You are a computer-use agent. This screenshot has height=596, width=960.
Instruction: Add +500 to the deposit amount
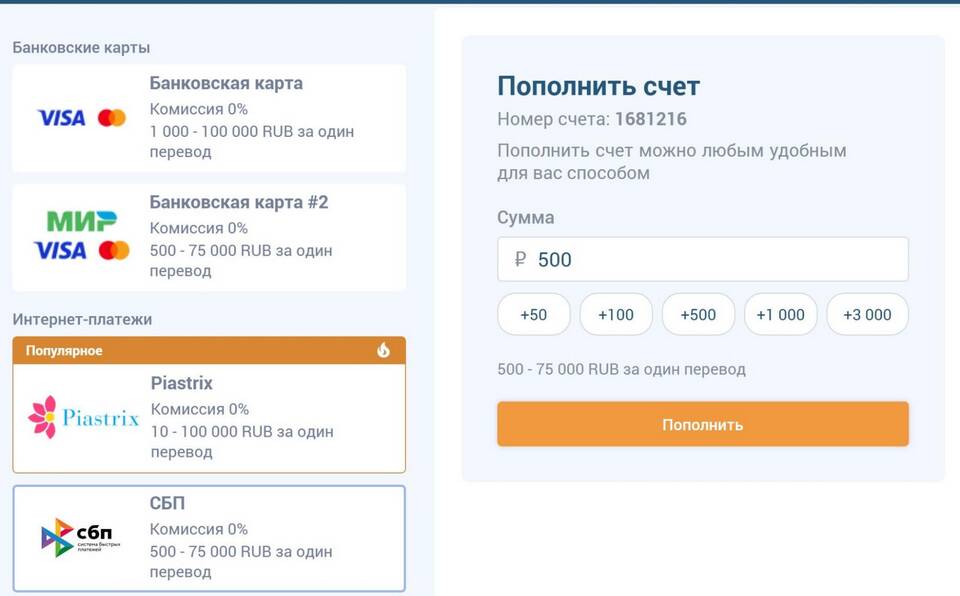pyautogui.click(x=698, y=314)
